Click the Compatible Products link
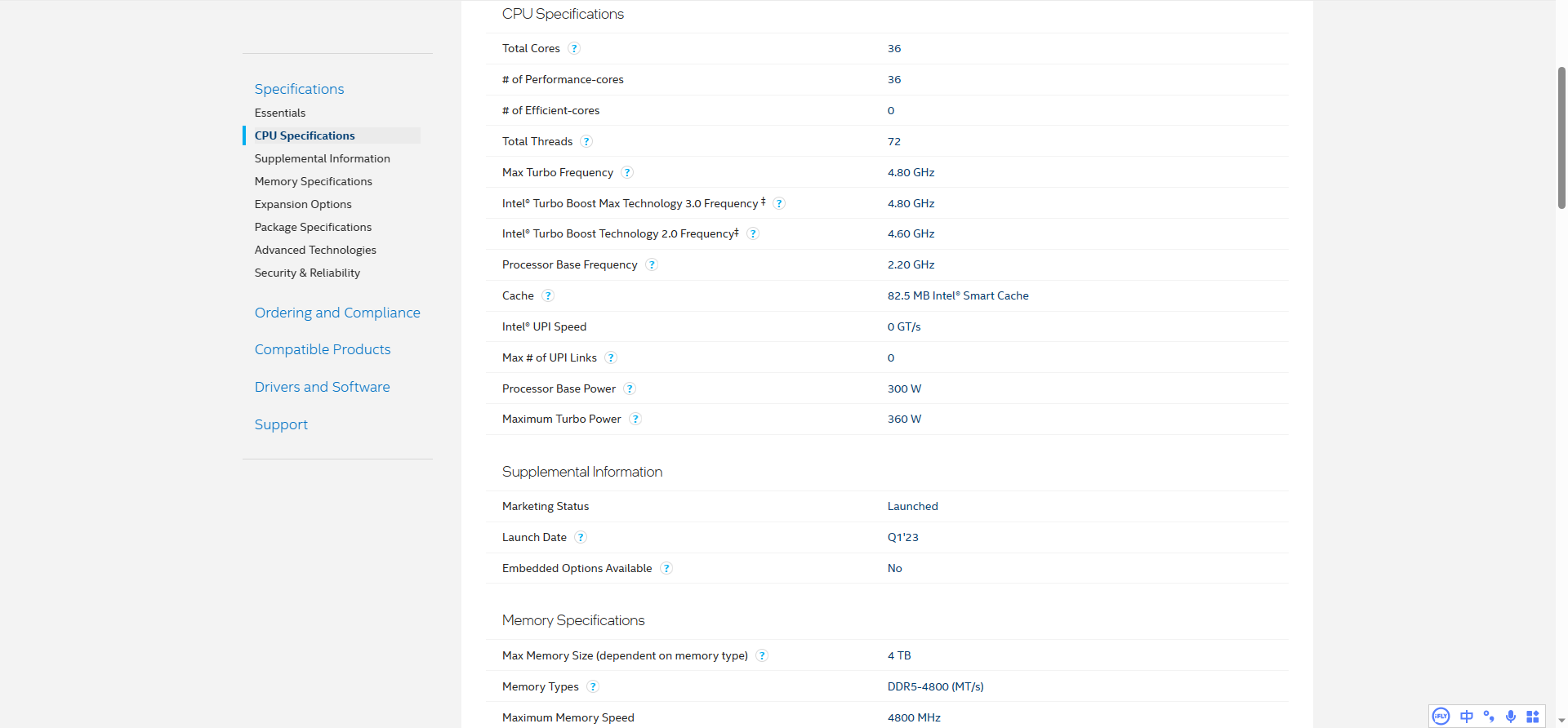The image size is (1568, 728). pos(323,349)
